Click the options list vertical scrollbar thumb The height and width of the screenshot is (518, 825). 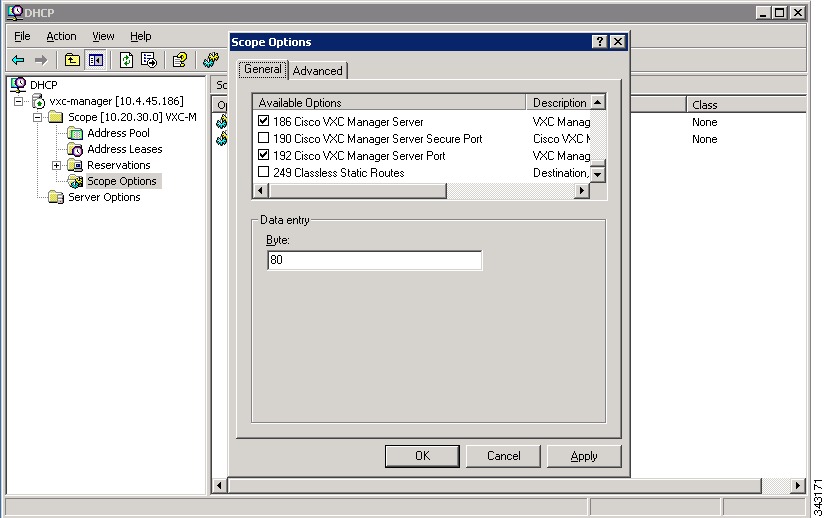click(598, 163)
